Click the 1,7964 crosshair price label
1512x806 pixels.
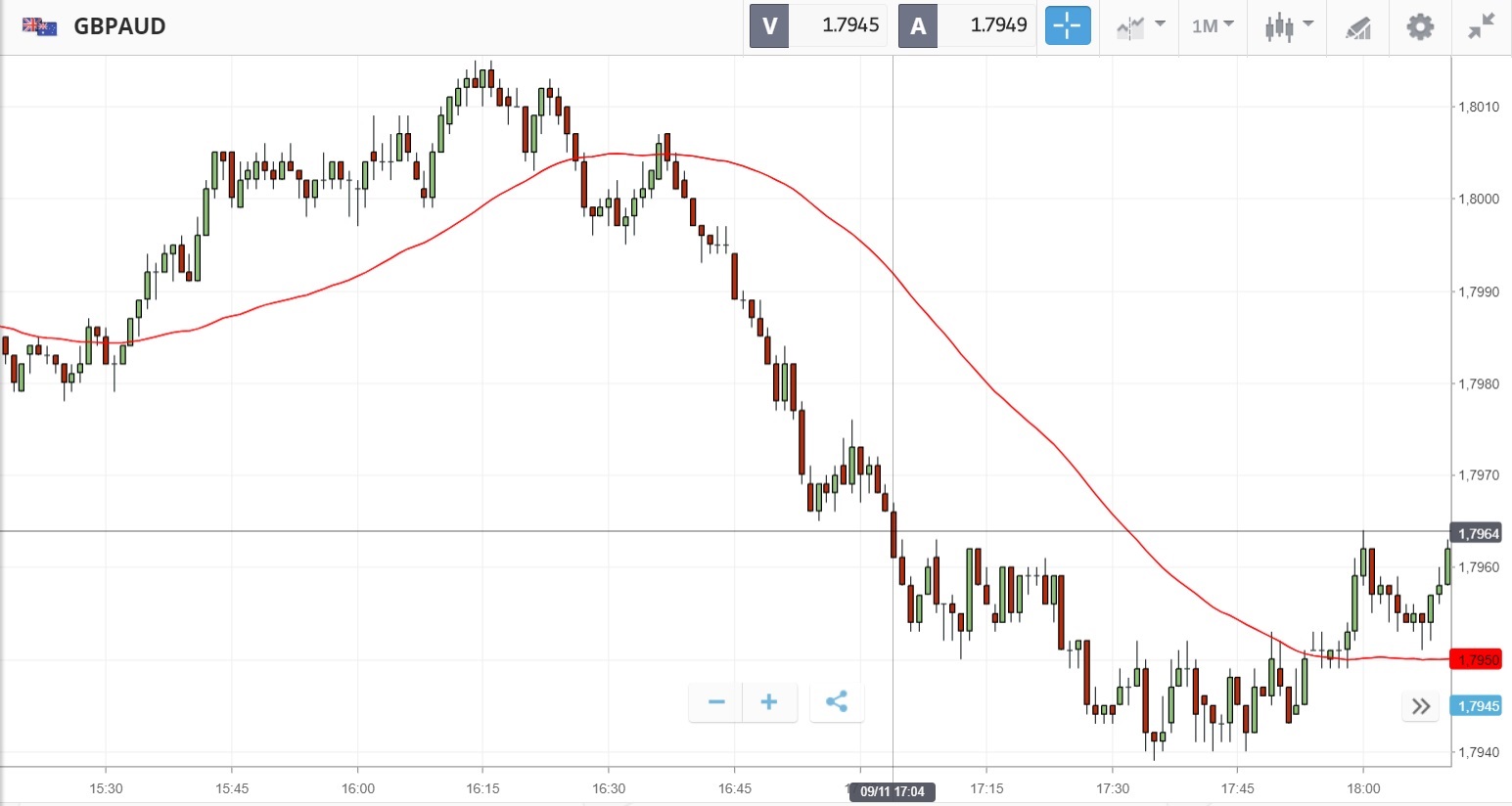(x=1478, y=533)
